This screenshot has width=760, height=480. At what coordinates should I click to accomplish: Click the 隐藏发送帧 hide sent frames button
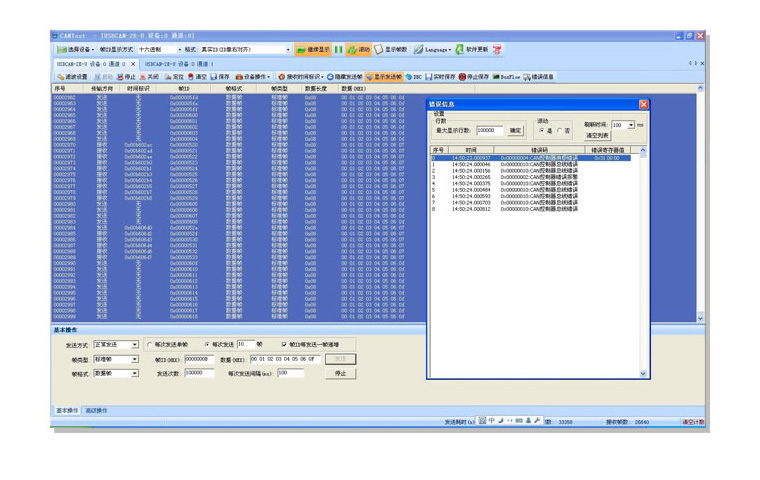click(x=345, y=77)
